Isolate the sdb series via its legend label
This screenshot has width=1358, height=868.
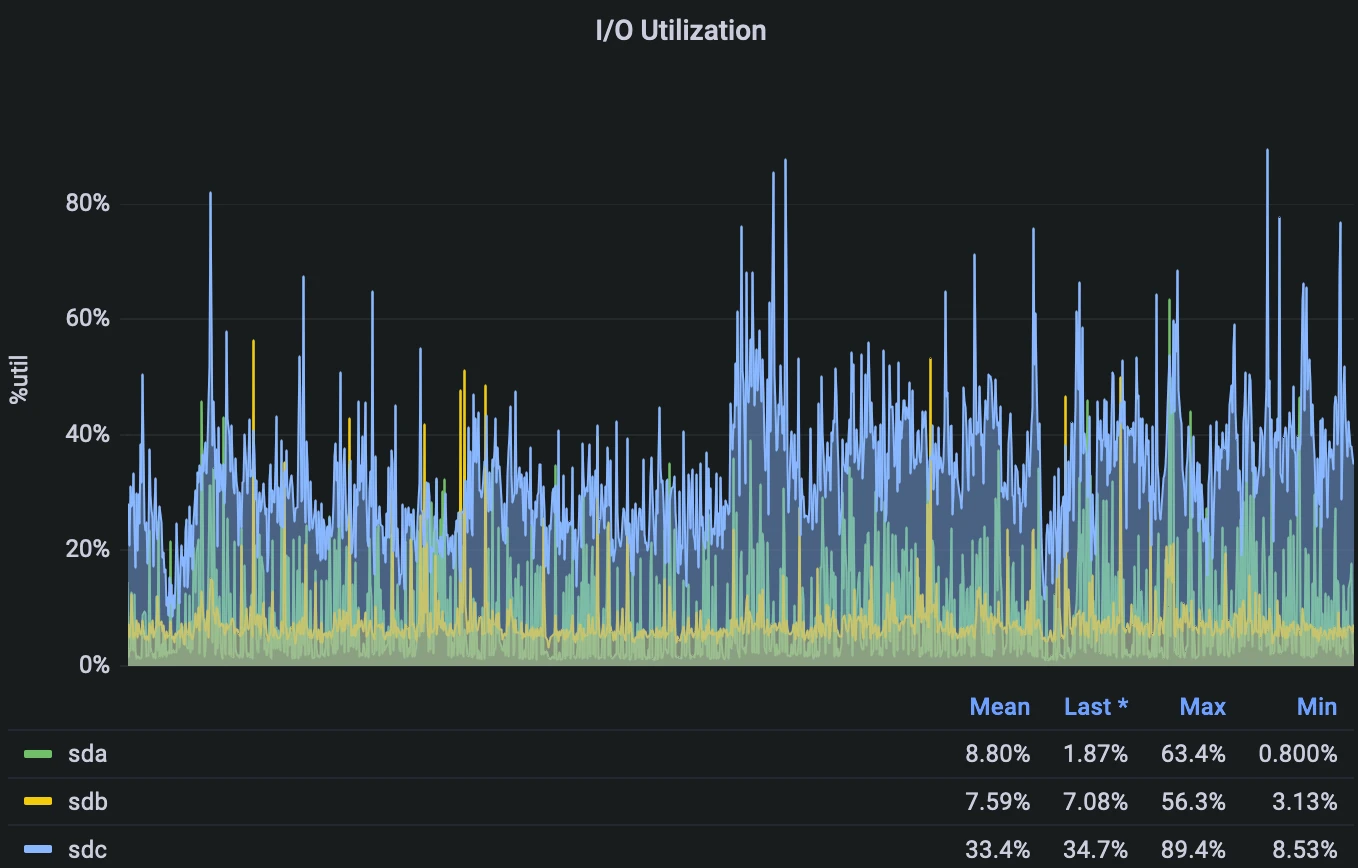[x=87, y=802]
